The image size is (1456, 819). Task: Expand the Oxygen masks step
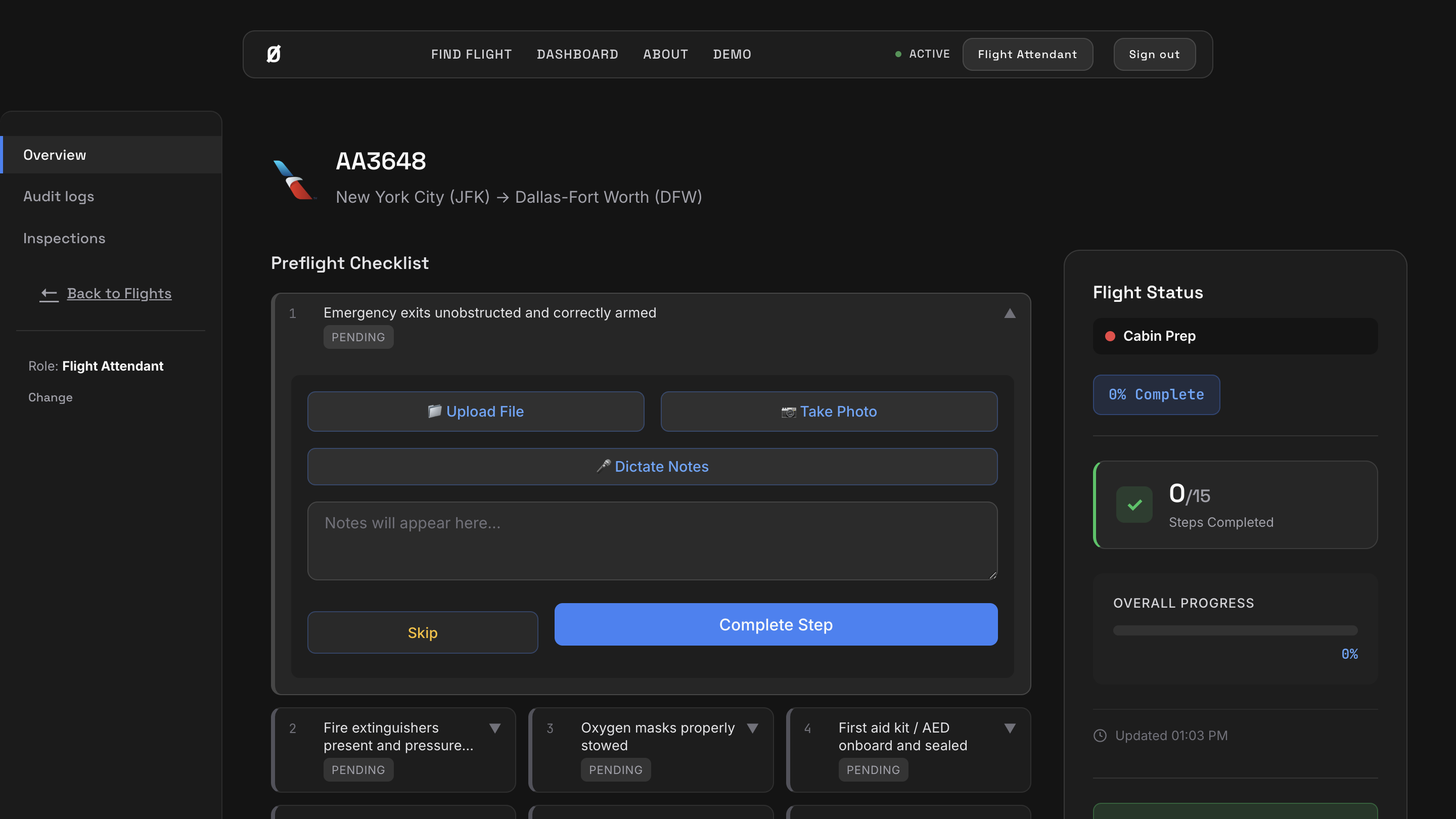click(752, 728)
